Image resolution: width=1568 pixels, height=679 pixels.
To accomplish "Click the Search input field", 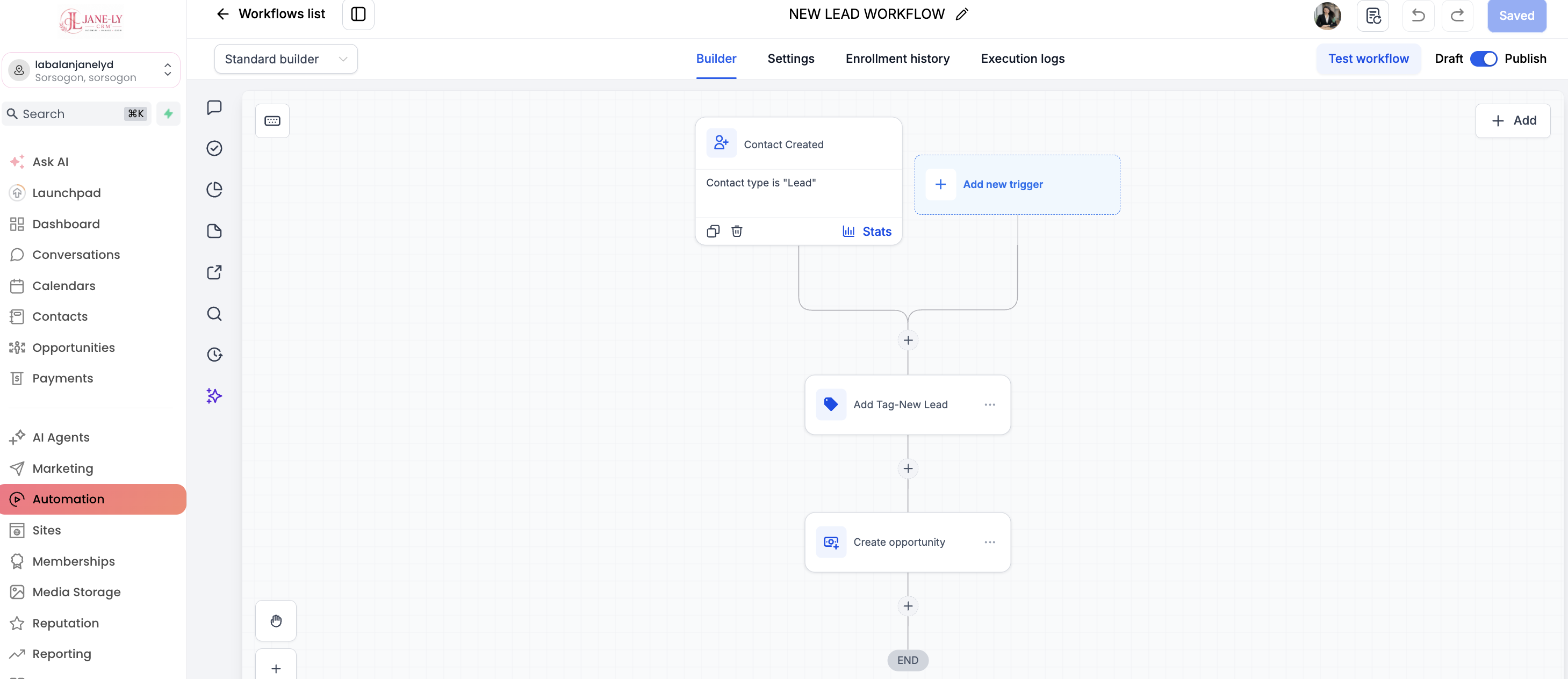I will click(77, 114).
